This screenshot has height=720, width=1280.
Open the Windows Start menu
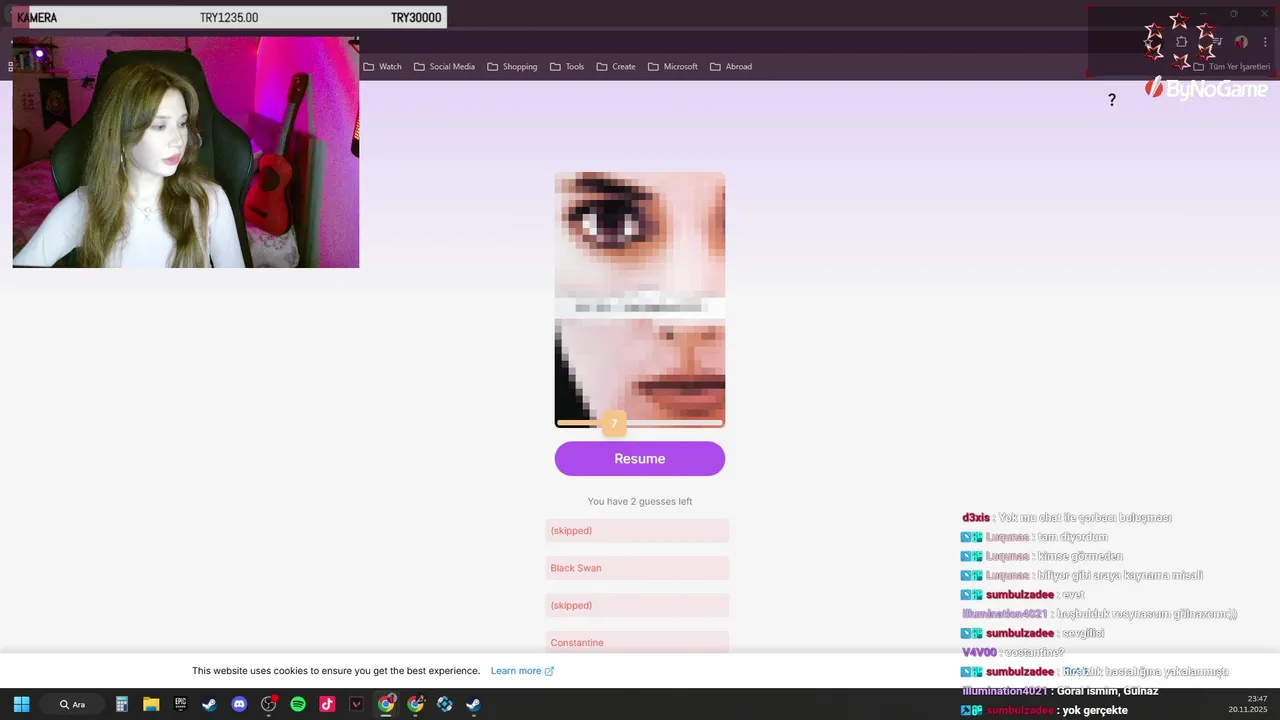point(21,704)
